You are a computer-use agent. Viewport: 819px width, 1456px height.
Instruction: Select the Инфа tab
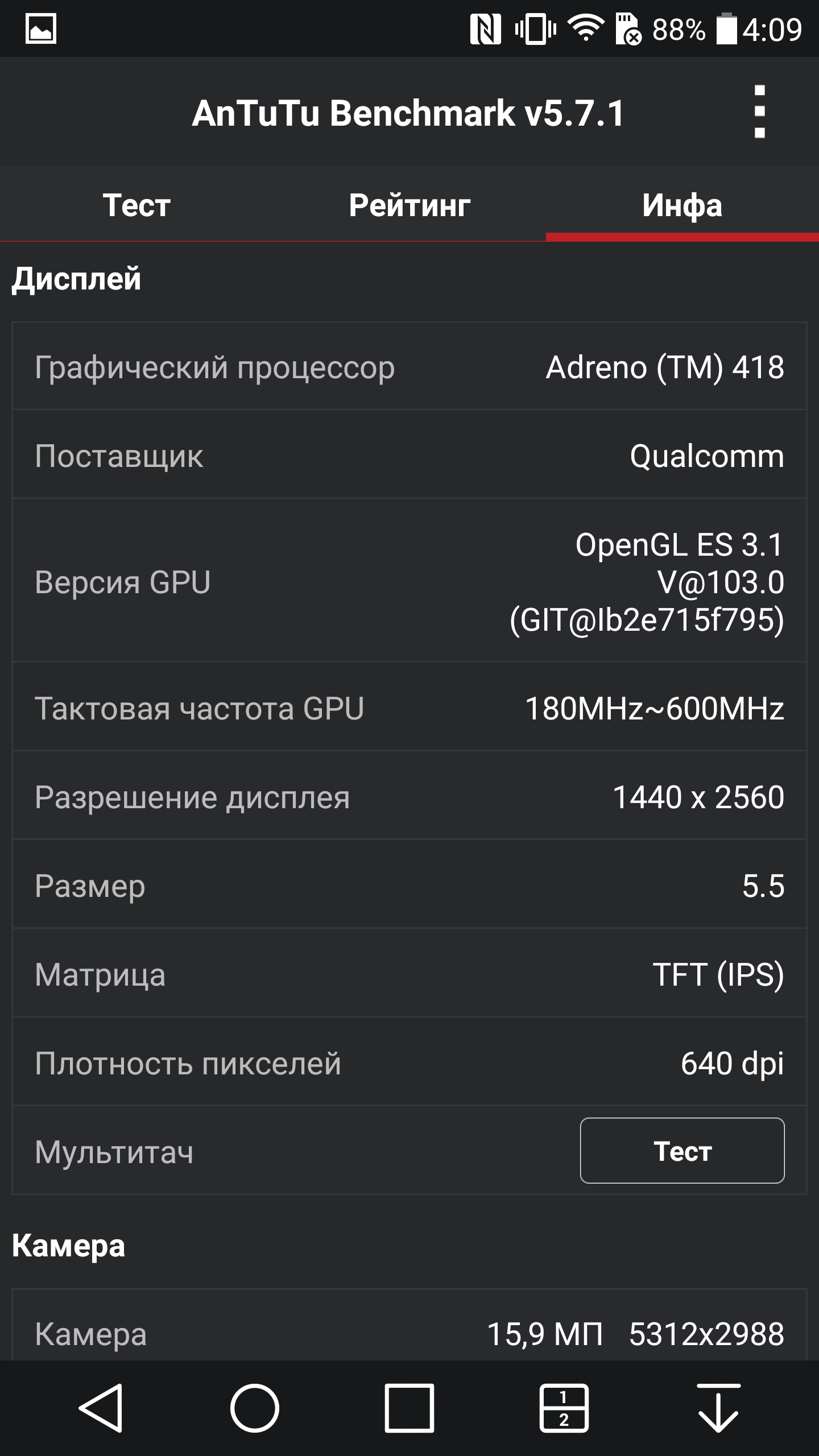tap(682, 205)
